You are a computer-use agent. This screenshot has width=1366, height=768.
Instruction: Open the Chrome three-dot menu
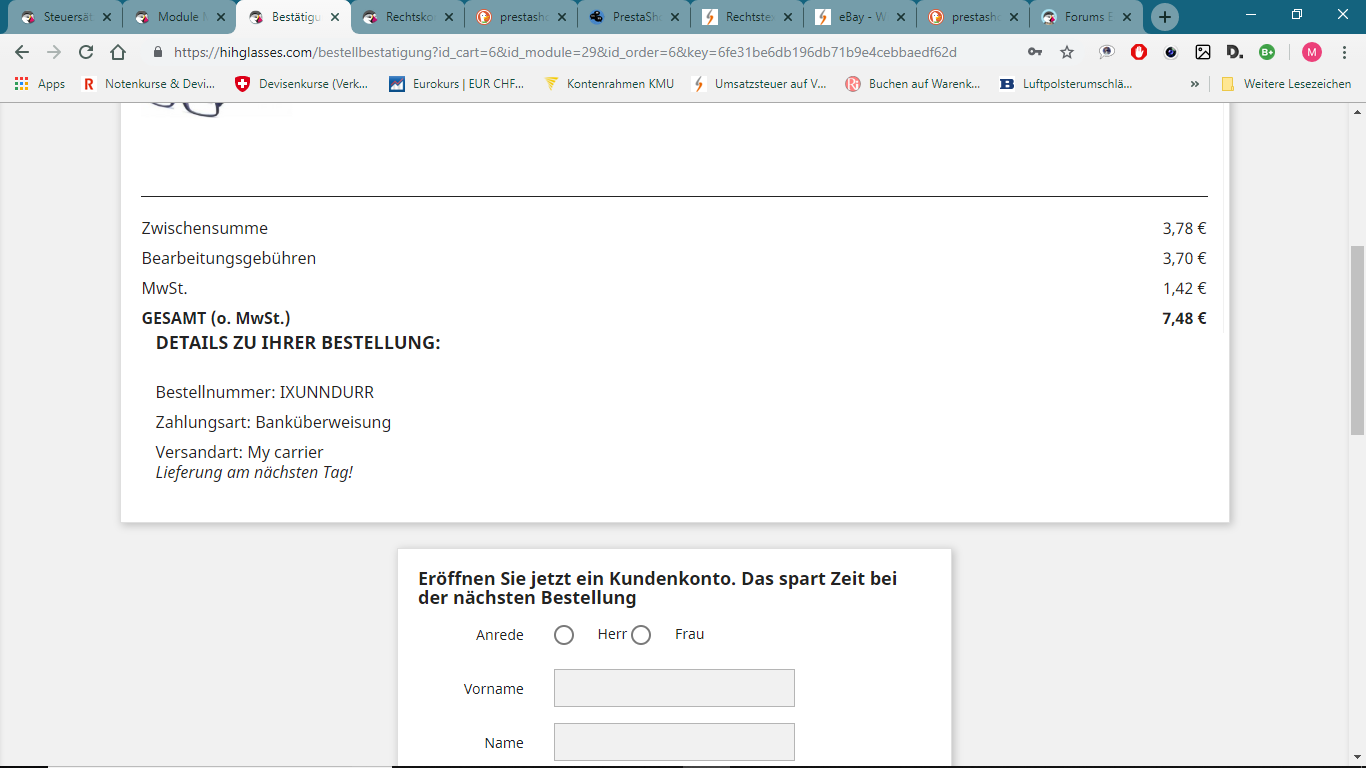(1344, 52)
